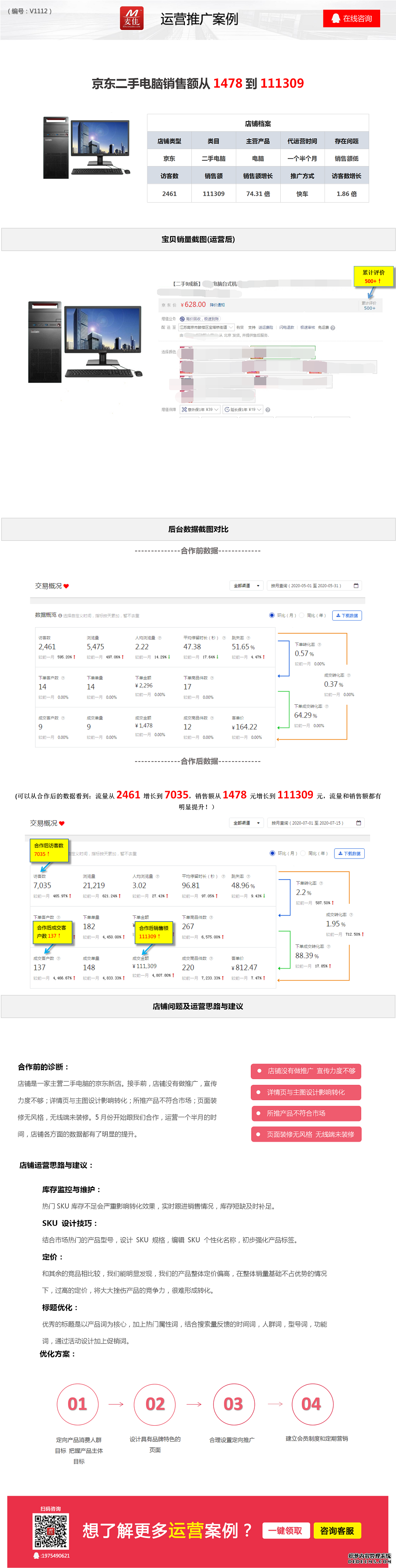Click the step 01 circle in 优化方案

(77, 1404)
